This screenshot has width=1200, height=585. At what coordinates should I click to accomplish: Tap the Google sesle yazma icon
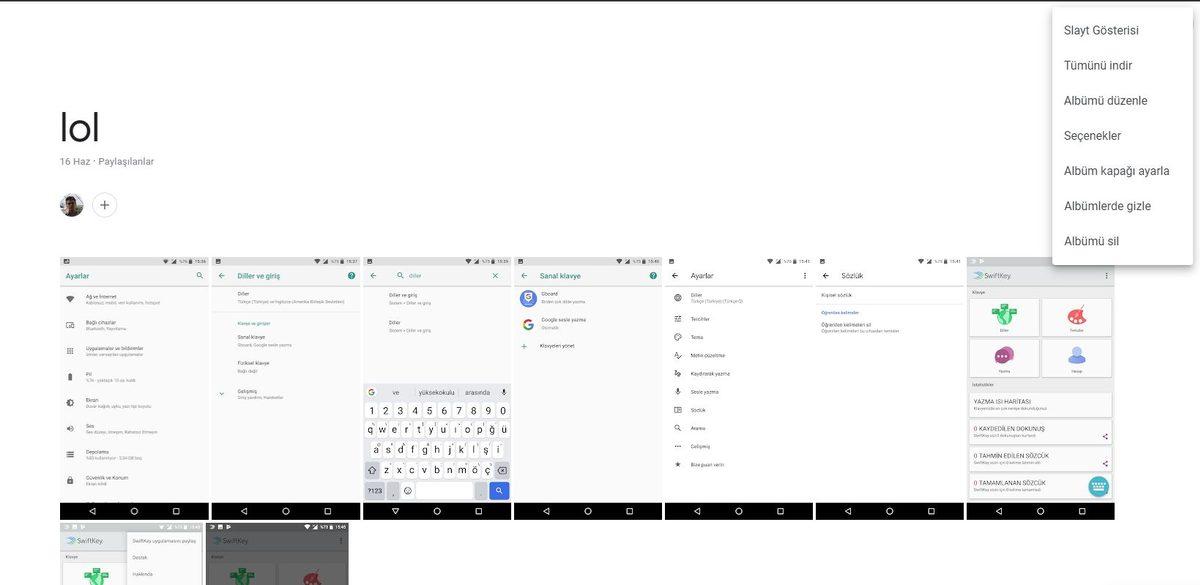[527, 324]
